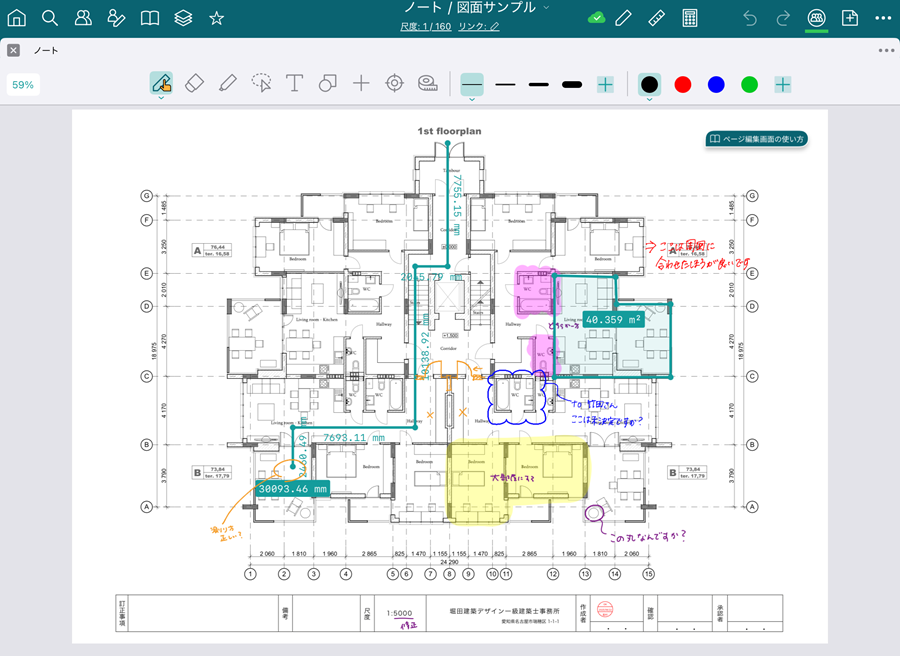900x656 pixels.
Task: Pick the shapes tool
Action: 328,84
